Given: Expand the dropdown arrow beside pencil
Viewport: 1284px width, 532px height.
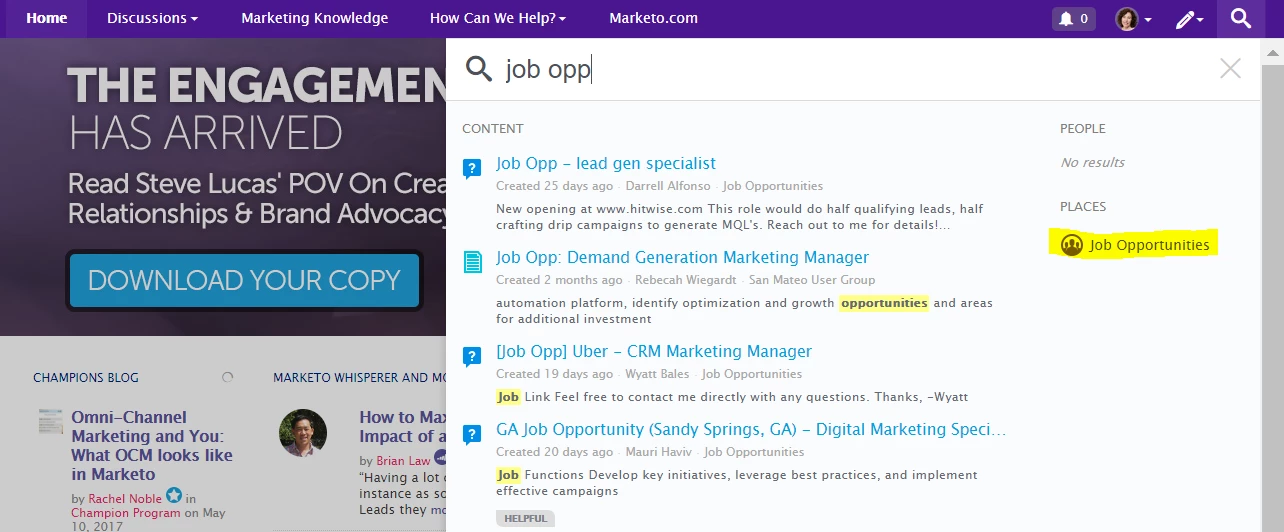Looking at the screenshot, I should pyautogui.click(x=1200, y=19).
